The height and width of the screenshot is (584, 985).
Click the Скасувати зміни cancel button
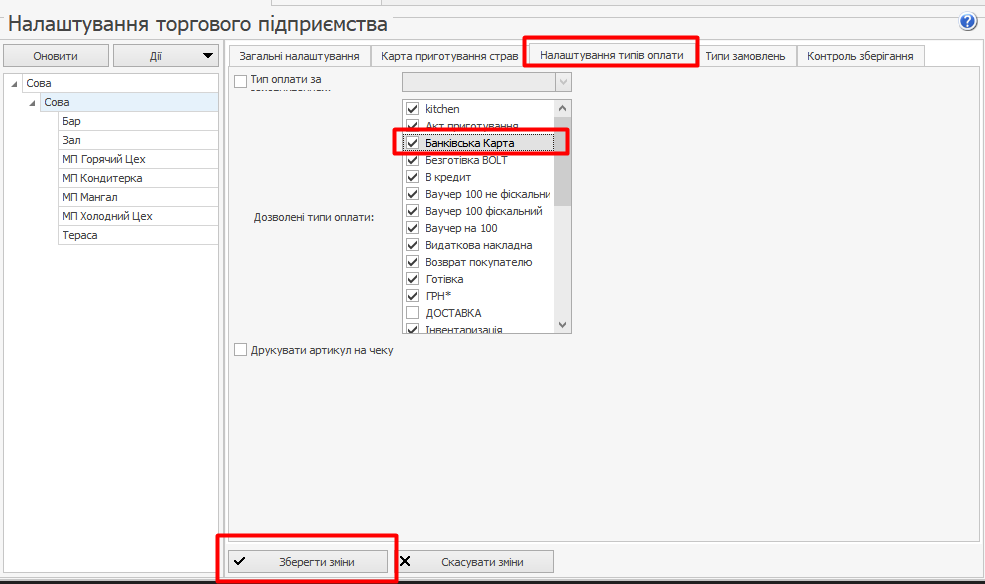[475, 562]
